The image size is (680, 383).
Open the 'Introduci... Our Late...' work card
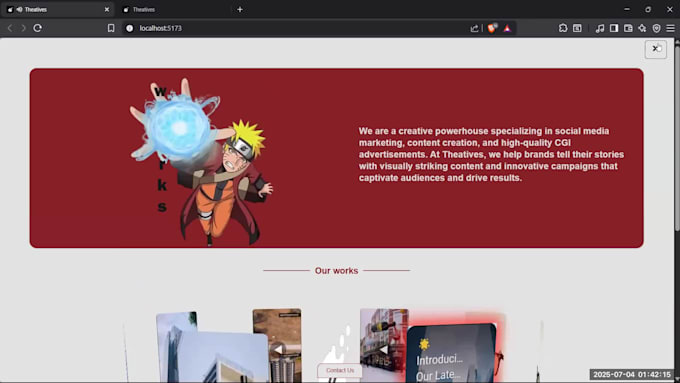pos(451,353)
